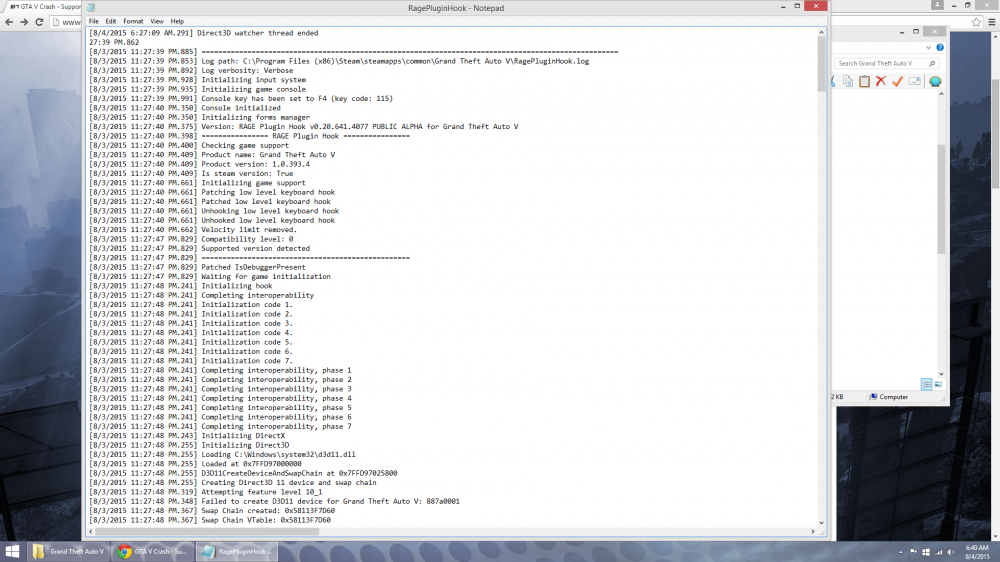Open the View menu in Notepad
The image size is (1000, 562).
pos(157,21)
